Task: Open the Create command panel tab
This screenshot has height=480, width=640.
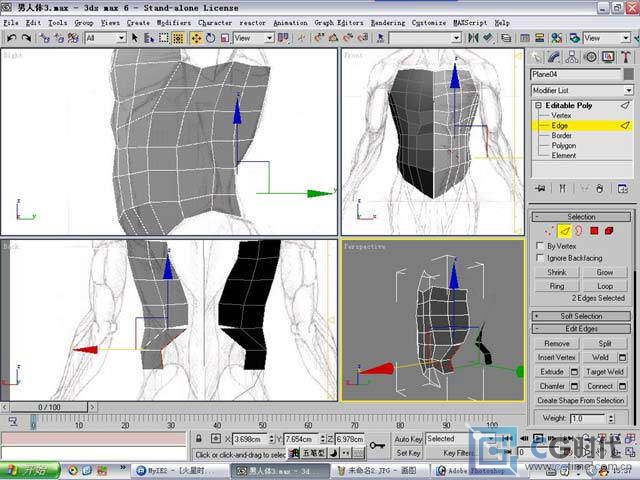Action: (x=537, y=57)
